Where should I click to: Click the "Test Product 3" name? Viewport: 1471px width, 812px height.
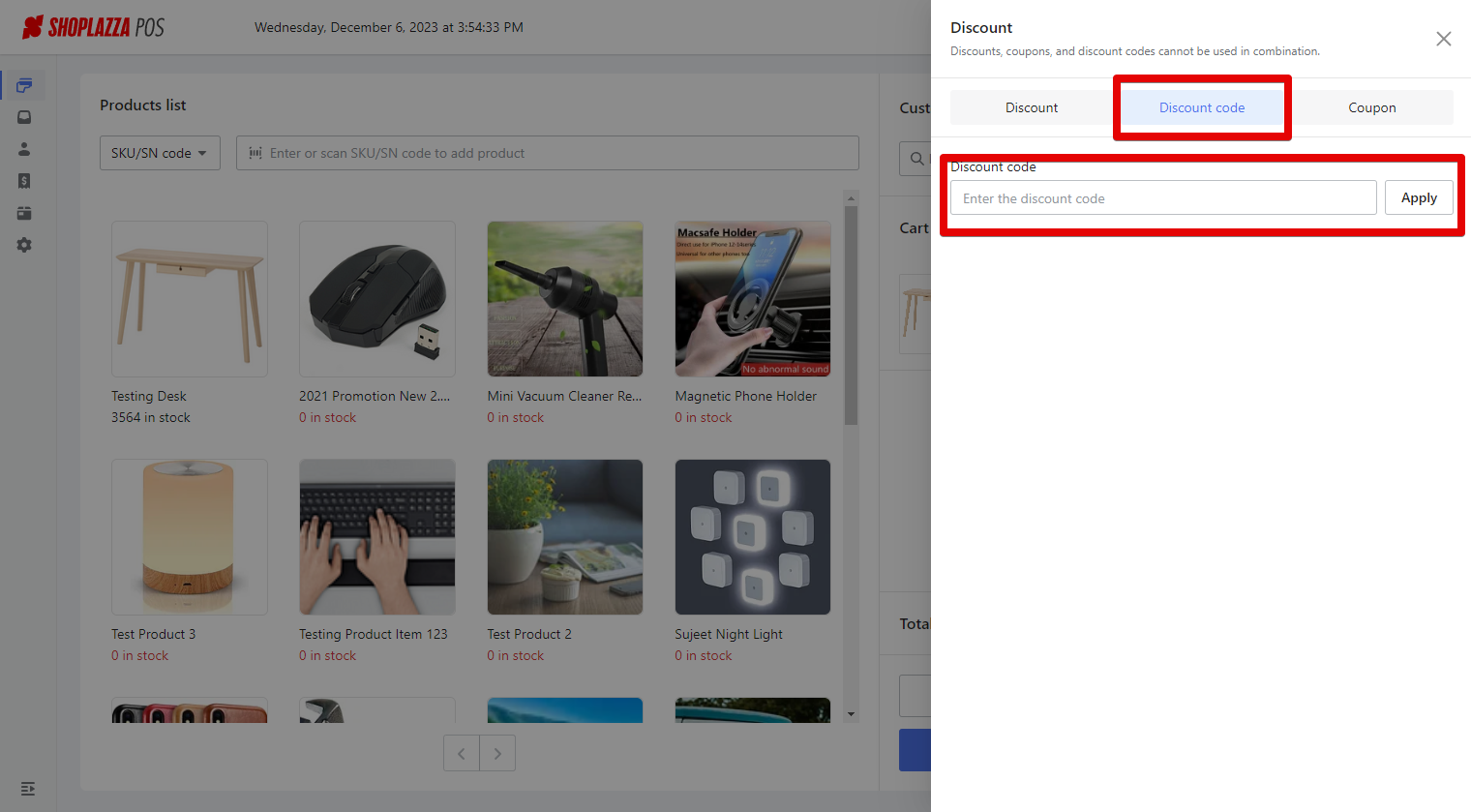[x=153, y=634]
